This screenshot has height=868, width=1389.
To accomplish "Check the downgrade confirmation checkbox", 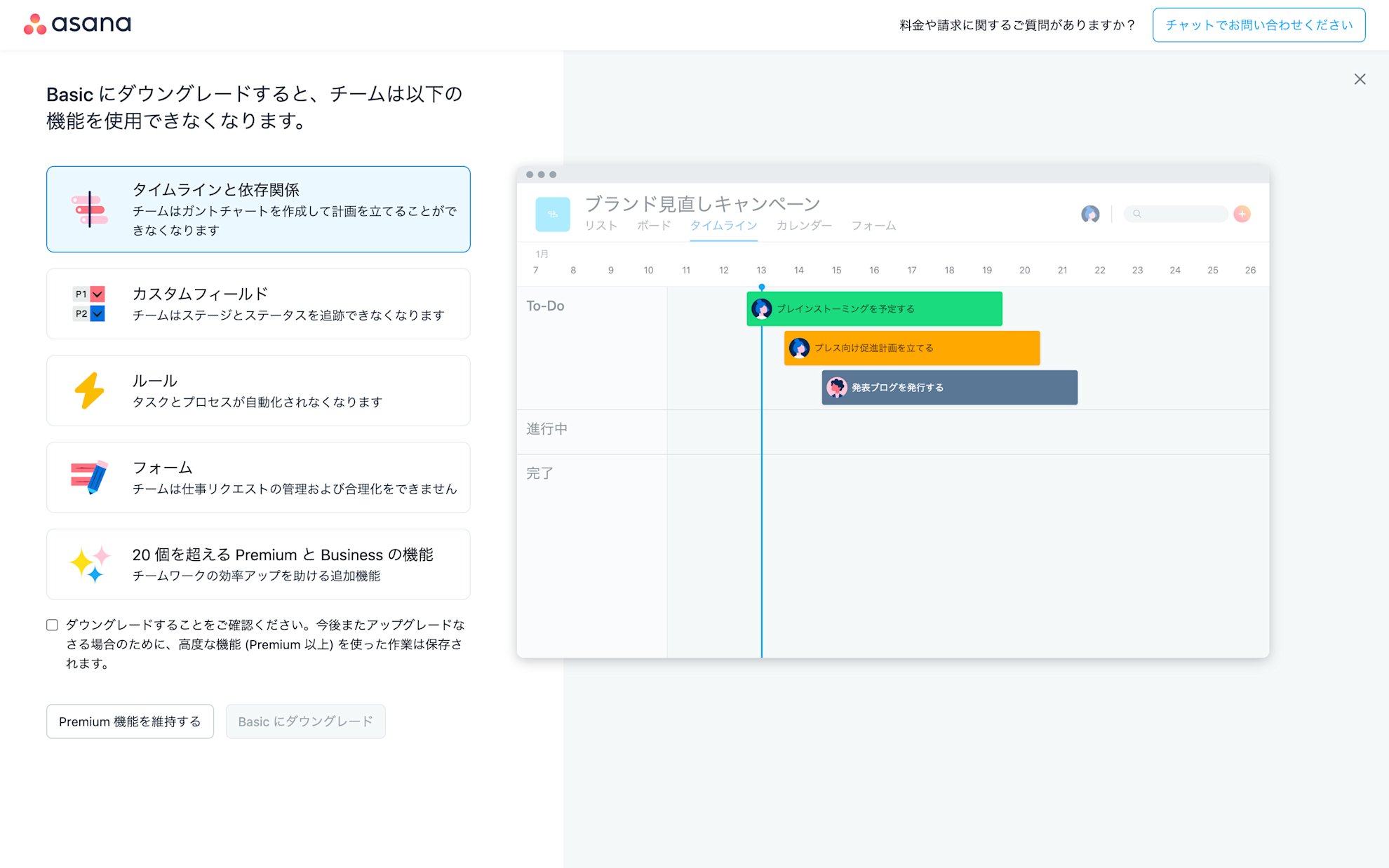I will (x=52, y=625).
